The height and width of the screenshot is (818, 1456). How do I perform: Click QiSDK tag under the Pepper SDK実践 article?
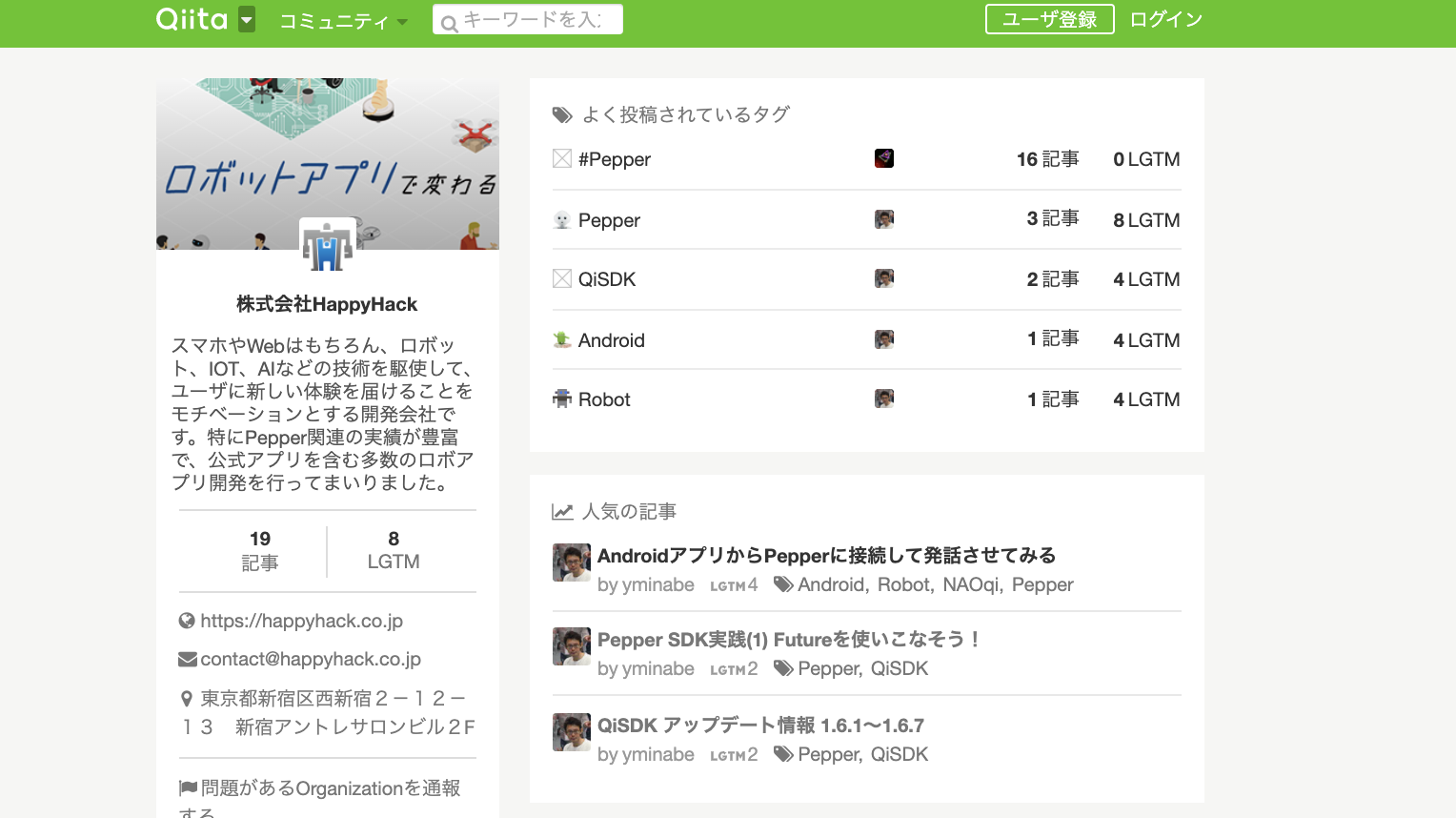coord(900,668)
